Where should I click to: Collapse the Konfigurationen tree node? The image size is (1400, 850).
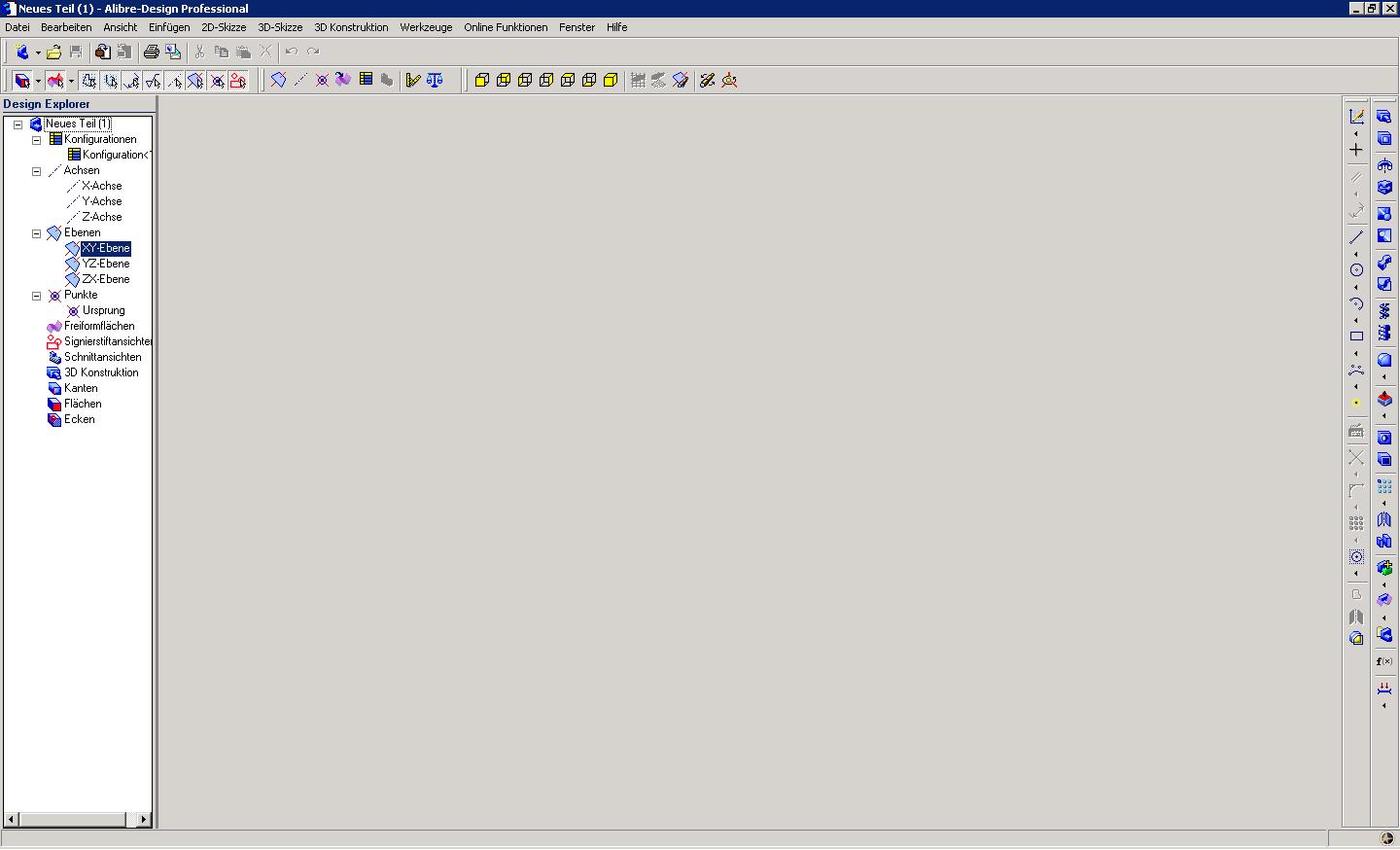tap(37, 140)
